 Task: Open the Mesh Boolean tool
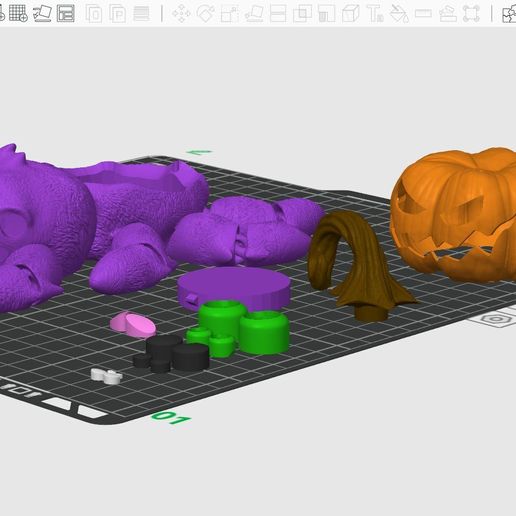(302, 14)
